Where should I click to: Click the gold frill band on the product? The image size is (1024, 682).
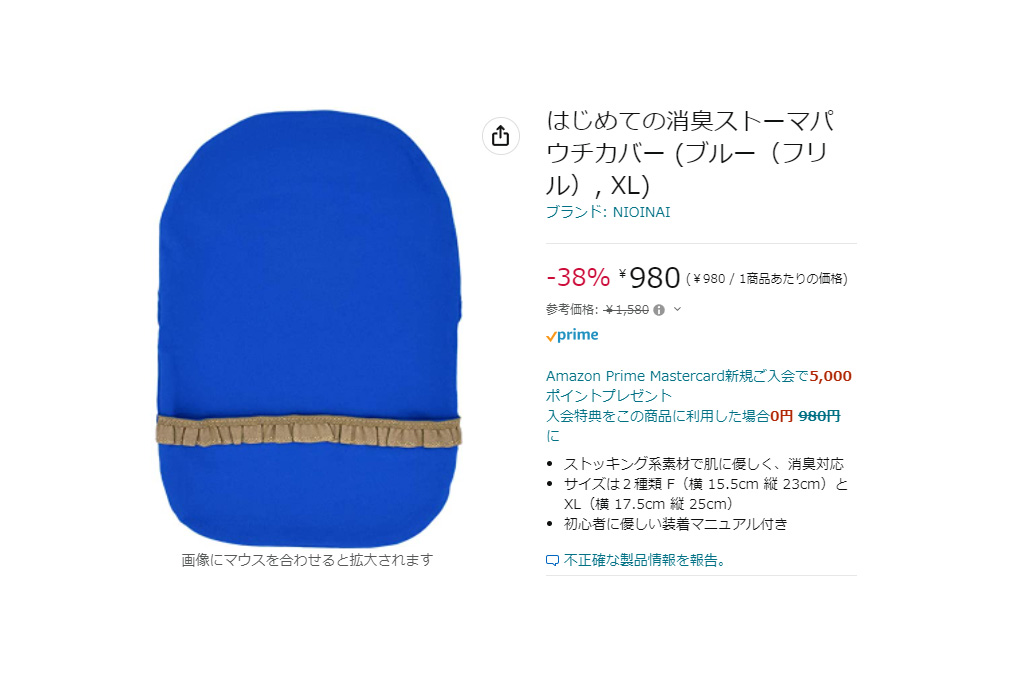(309, 430)
